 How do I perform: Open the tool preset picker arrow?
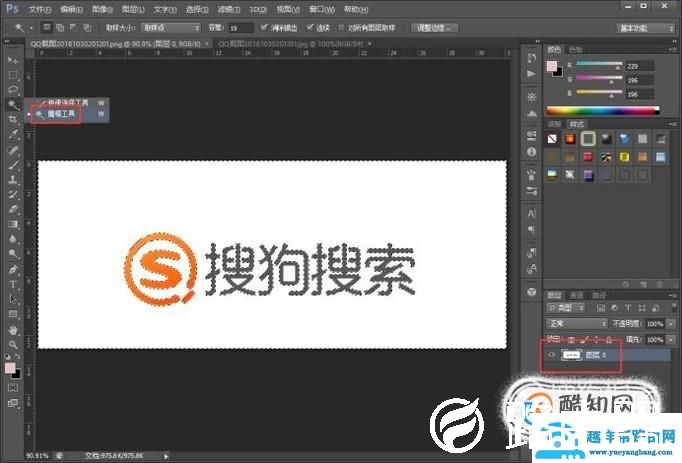(x=31, y=28)
